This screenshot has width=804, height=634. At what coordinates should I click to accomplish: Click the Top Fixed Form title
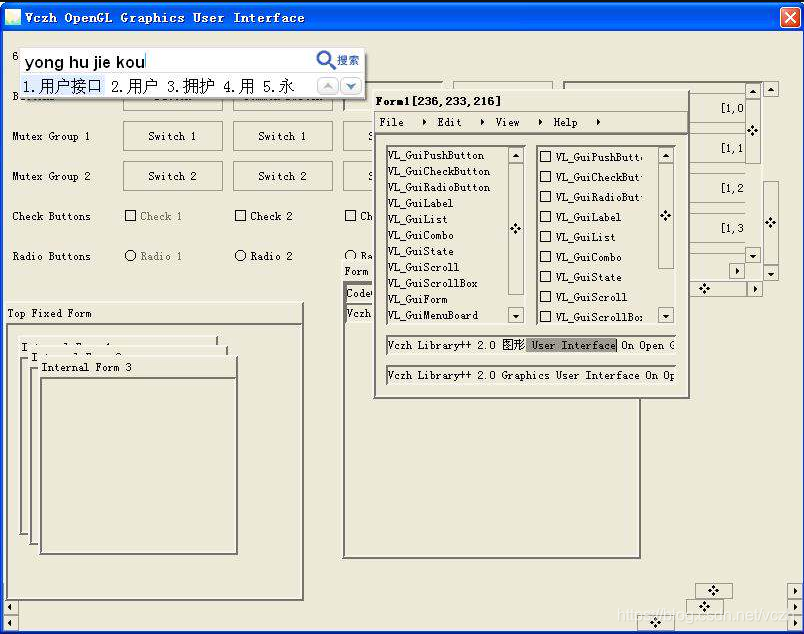49,313
